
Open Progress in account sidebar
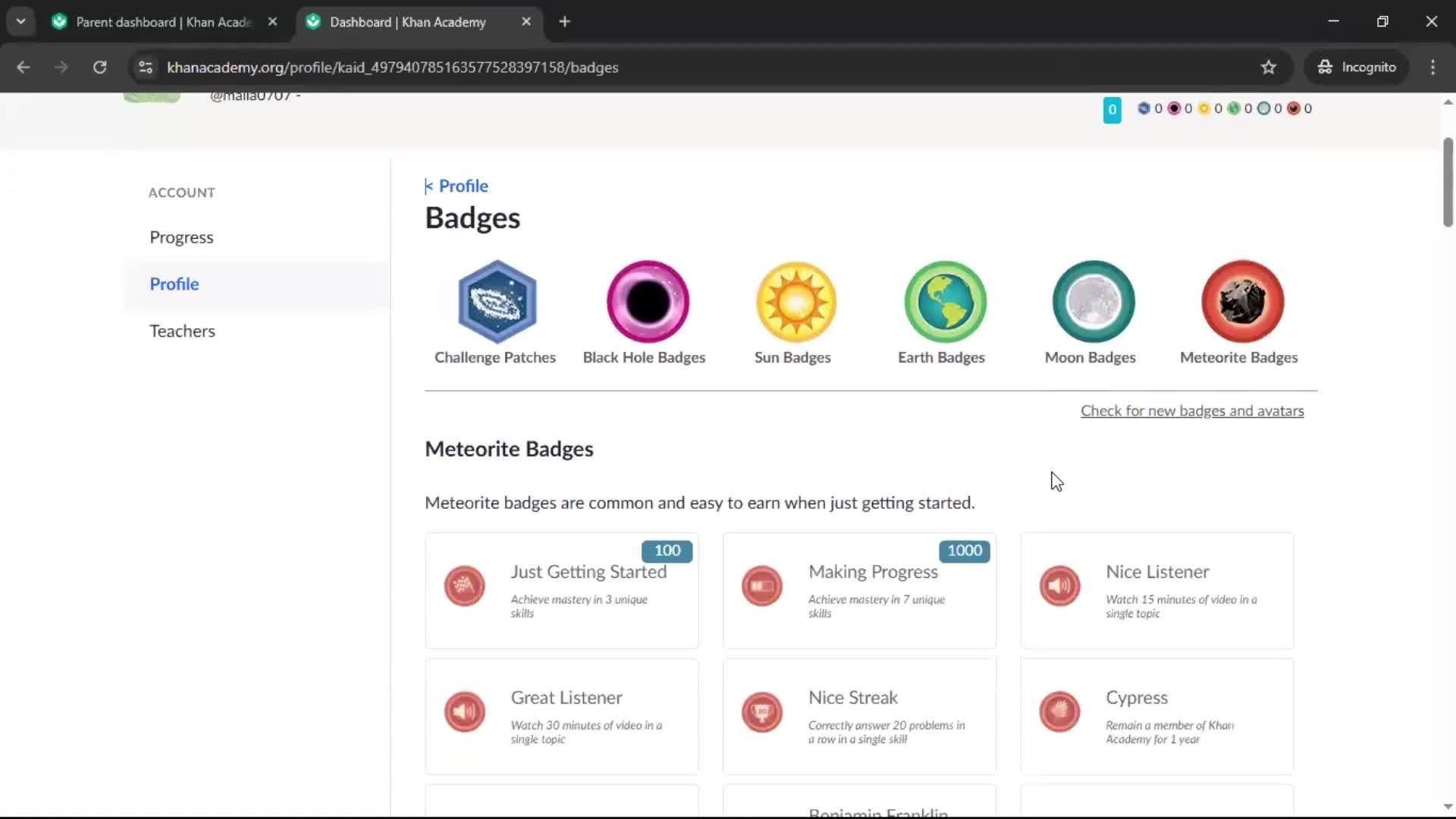point(181,237)
